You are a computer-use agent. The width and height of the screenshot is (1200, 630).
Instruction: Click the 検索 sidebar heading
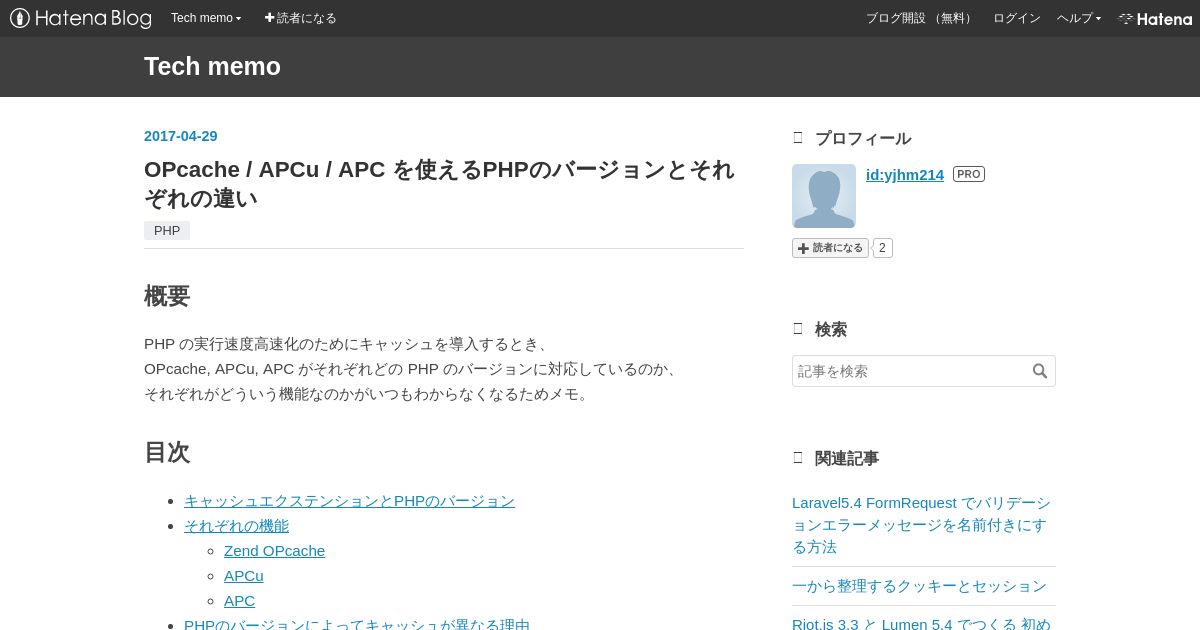[x=831, y=329]
